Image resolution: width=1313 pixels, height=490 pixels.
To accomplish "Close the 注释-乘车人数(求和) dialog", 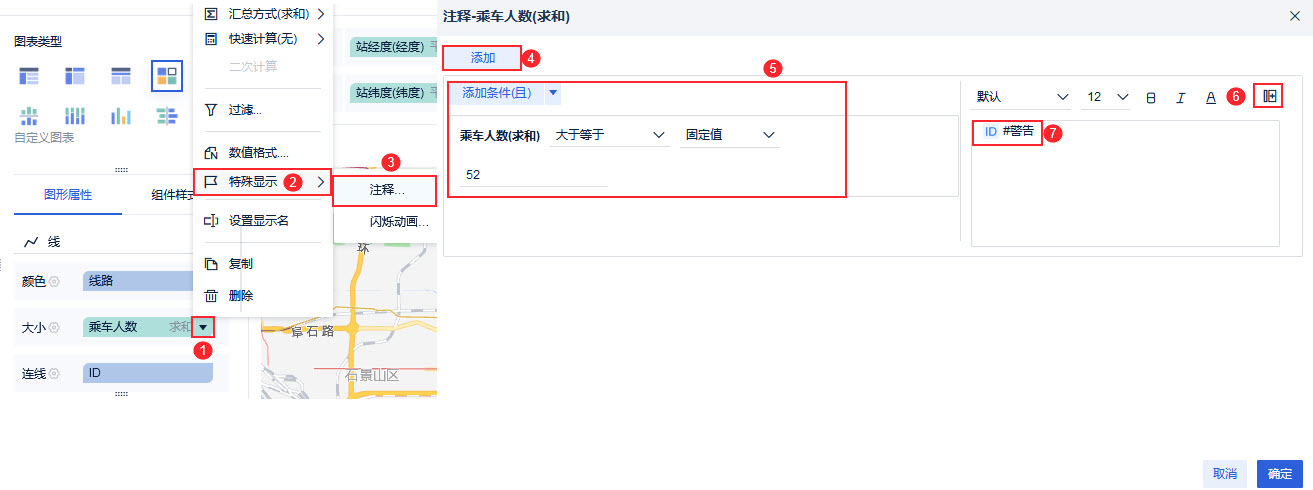I will tap(1295, 17).
